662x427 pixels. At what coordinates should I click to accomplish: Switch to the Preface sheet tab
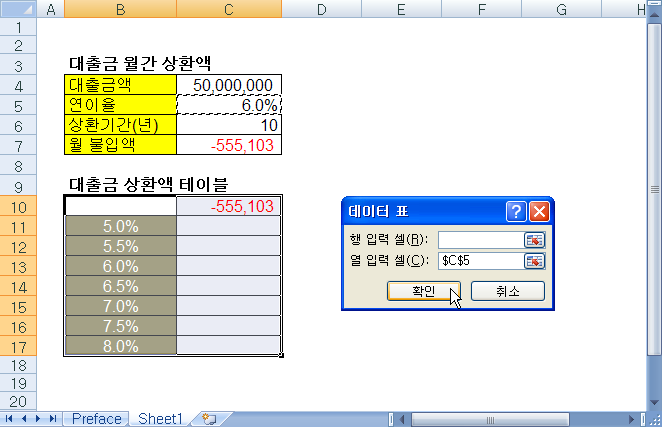point(96,419)
